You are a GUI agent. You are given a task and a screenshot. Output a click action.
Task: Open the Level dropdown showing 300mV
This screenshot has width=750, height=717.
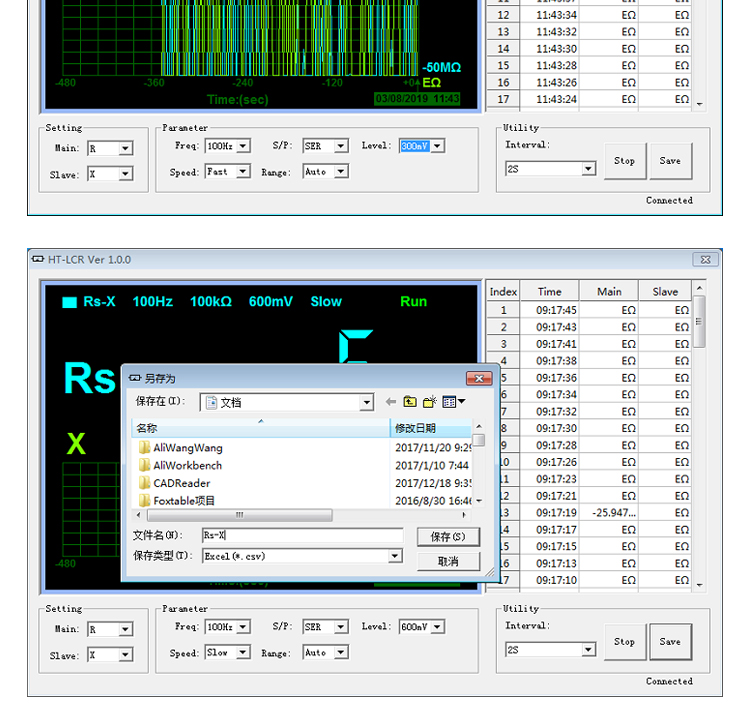click(437, 146)
